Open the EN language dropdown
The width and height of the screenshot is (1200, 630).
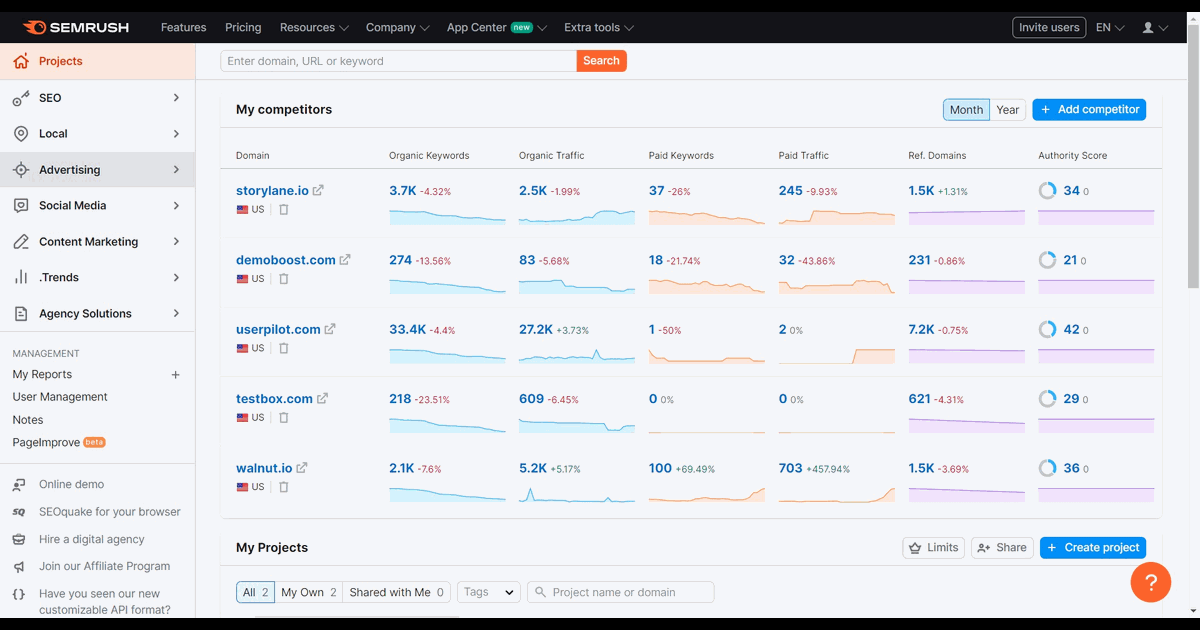(x=1110, y=28)
